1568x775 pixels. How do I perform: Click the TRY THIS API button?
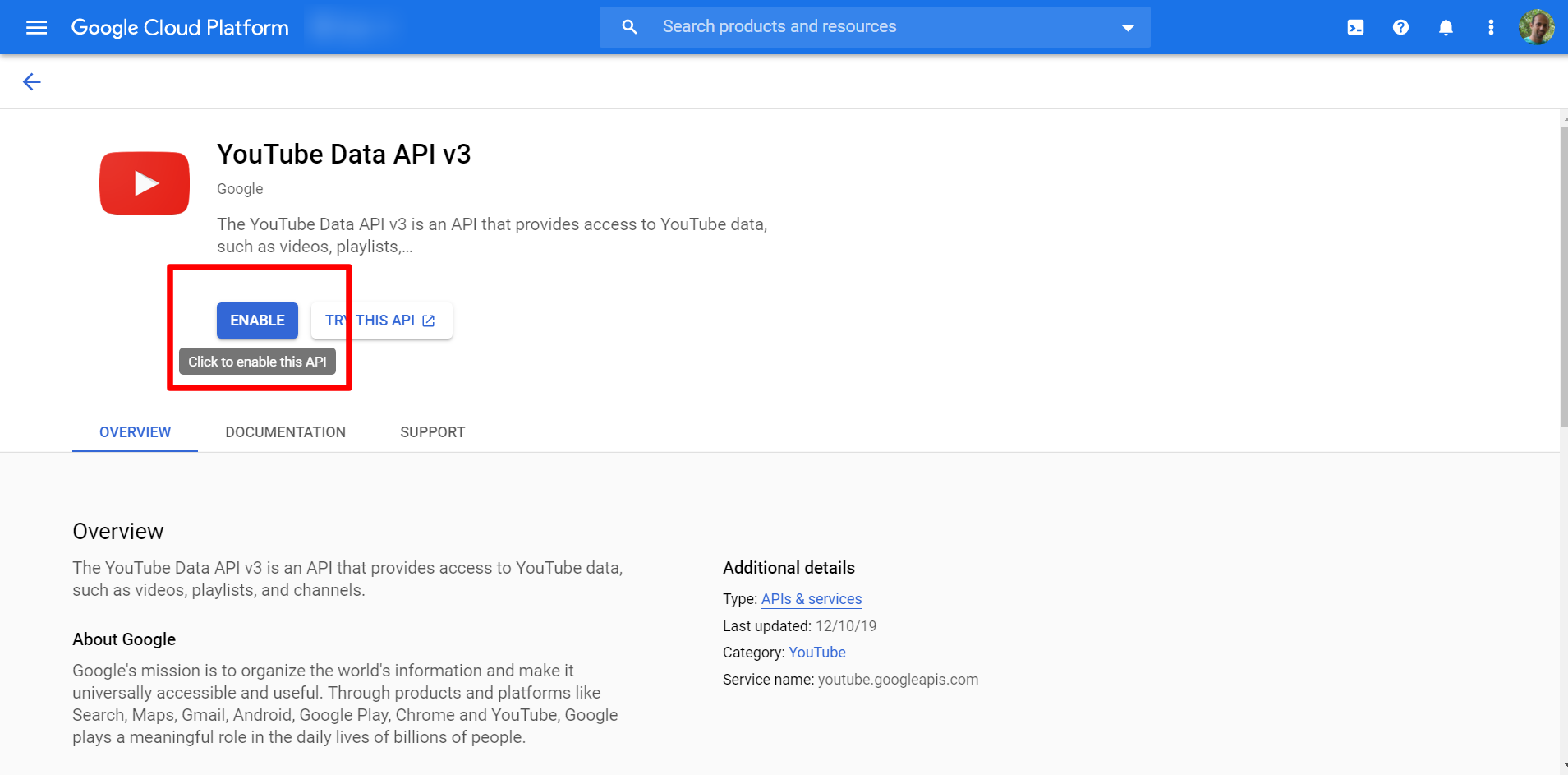tap(374, 320)
